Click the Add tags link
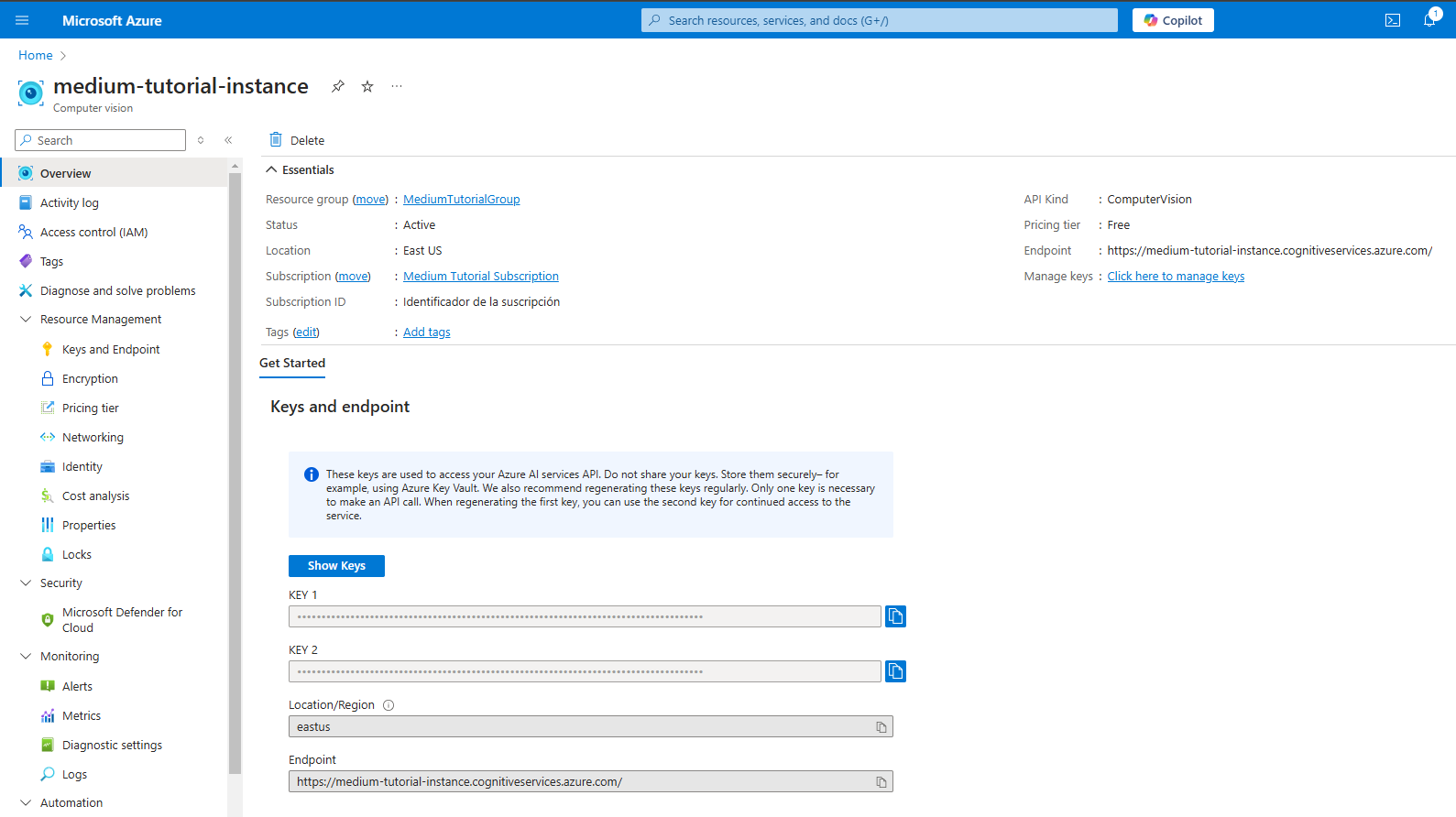 [427, 332]
